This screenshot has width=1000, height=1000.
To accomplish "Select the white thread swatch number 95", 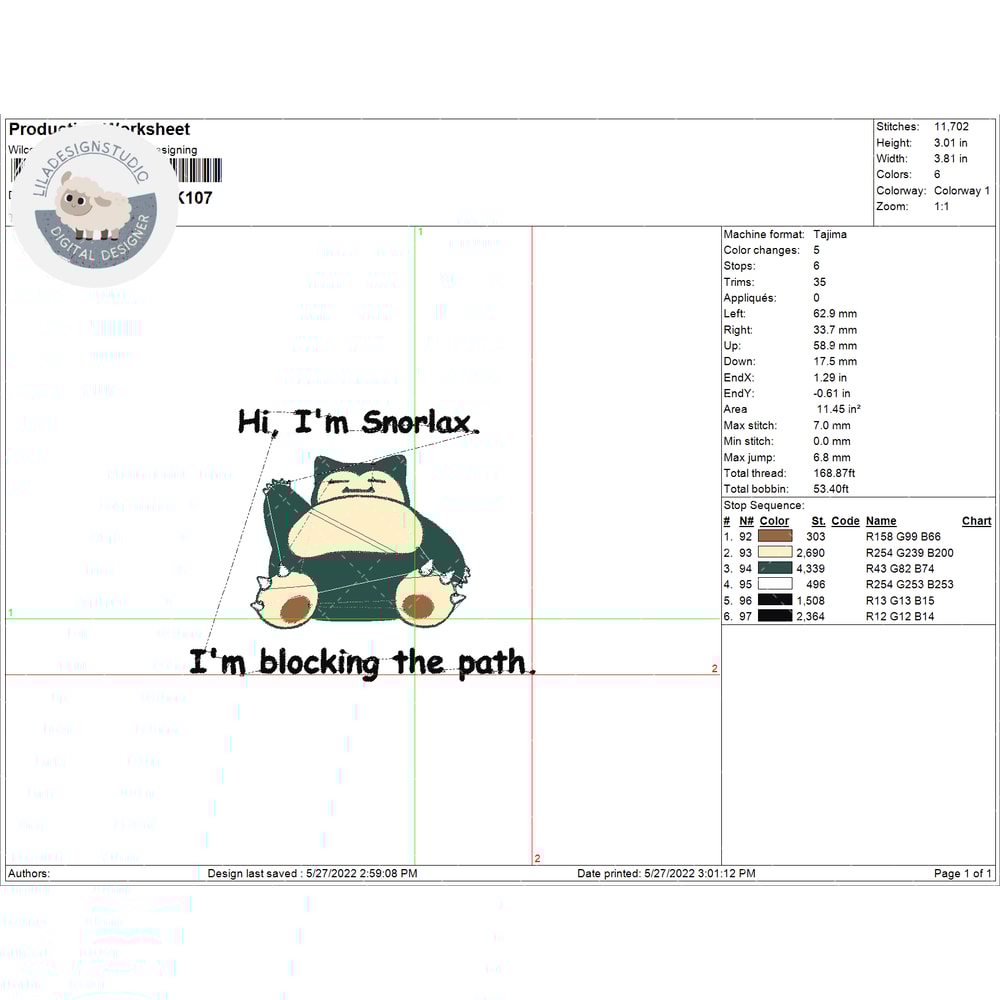I will (x=775, y=585).
